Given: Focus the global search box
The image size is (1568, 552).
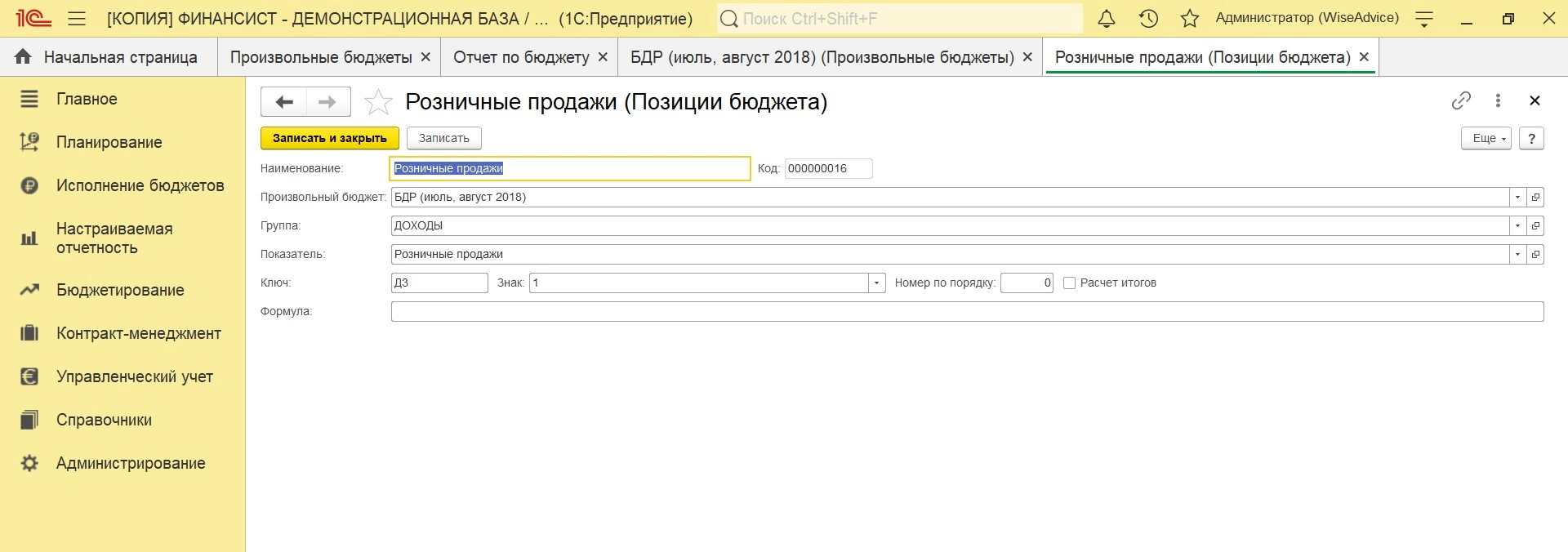Looking at the screenshot, I should coord(900,18).
